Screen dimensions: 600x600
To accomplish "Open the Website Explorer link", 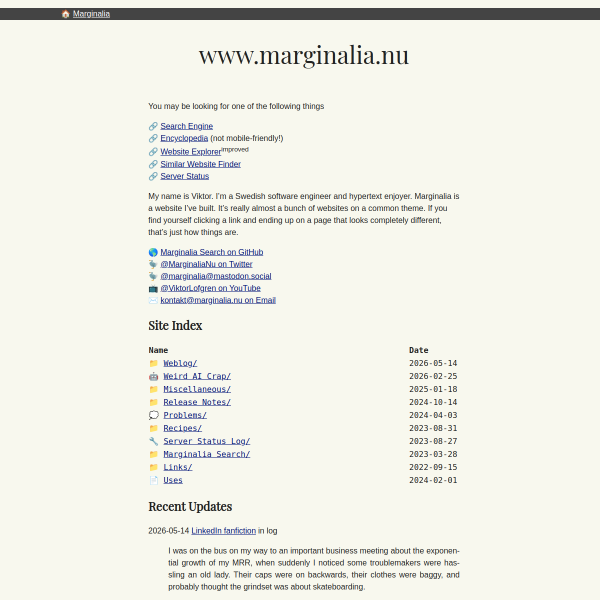I will pos(191,152).
